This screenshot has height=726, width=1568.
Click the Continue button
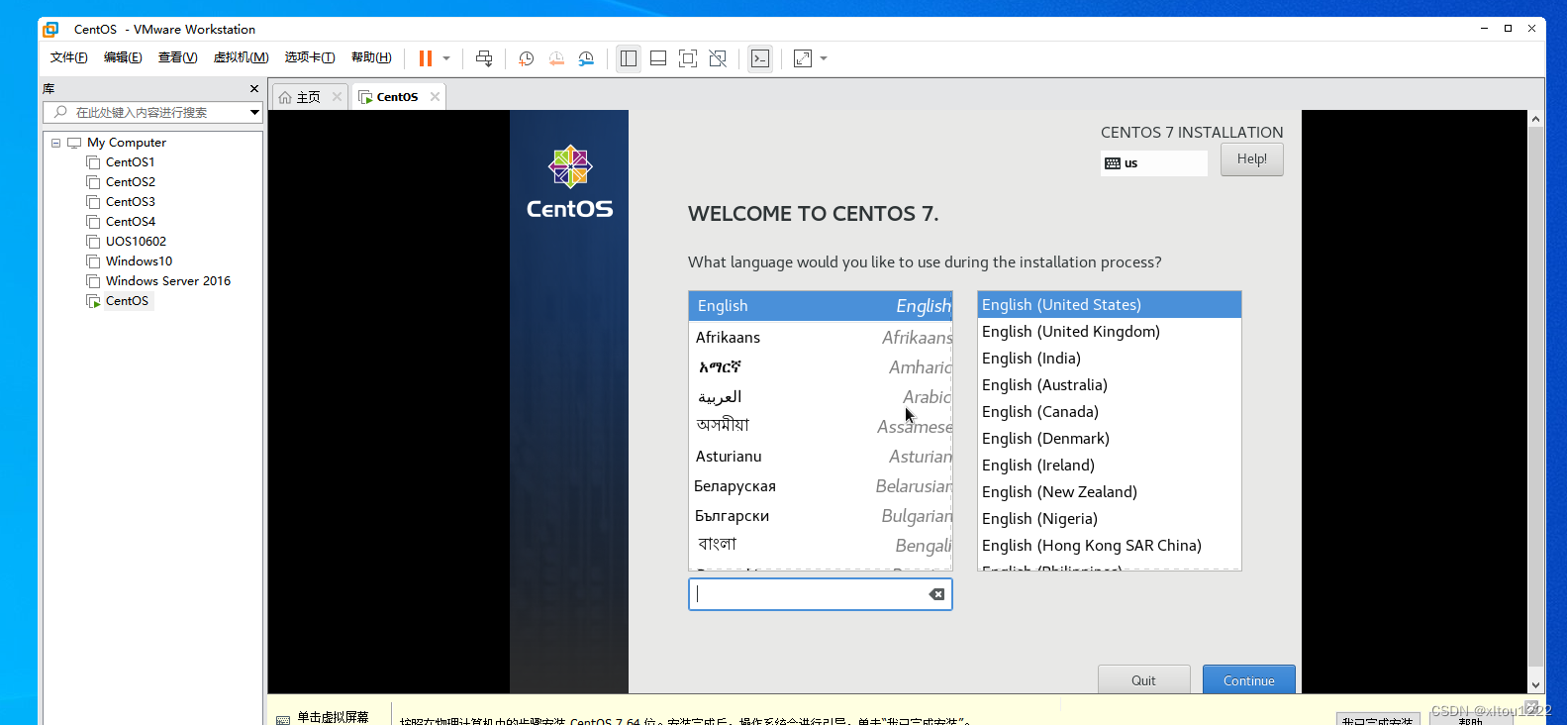tap(1248, 680)
